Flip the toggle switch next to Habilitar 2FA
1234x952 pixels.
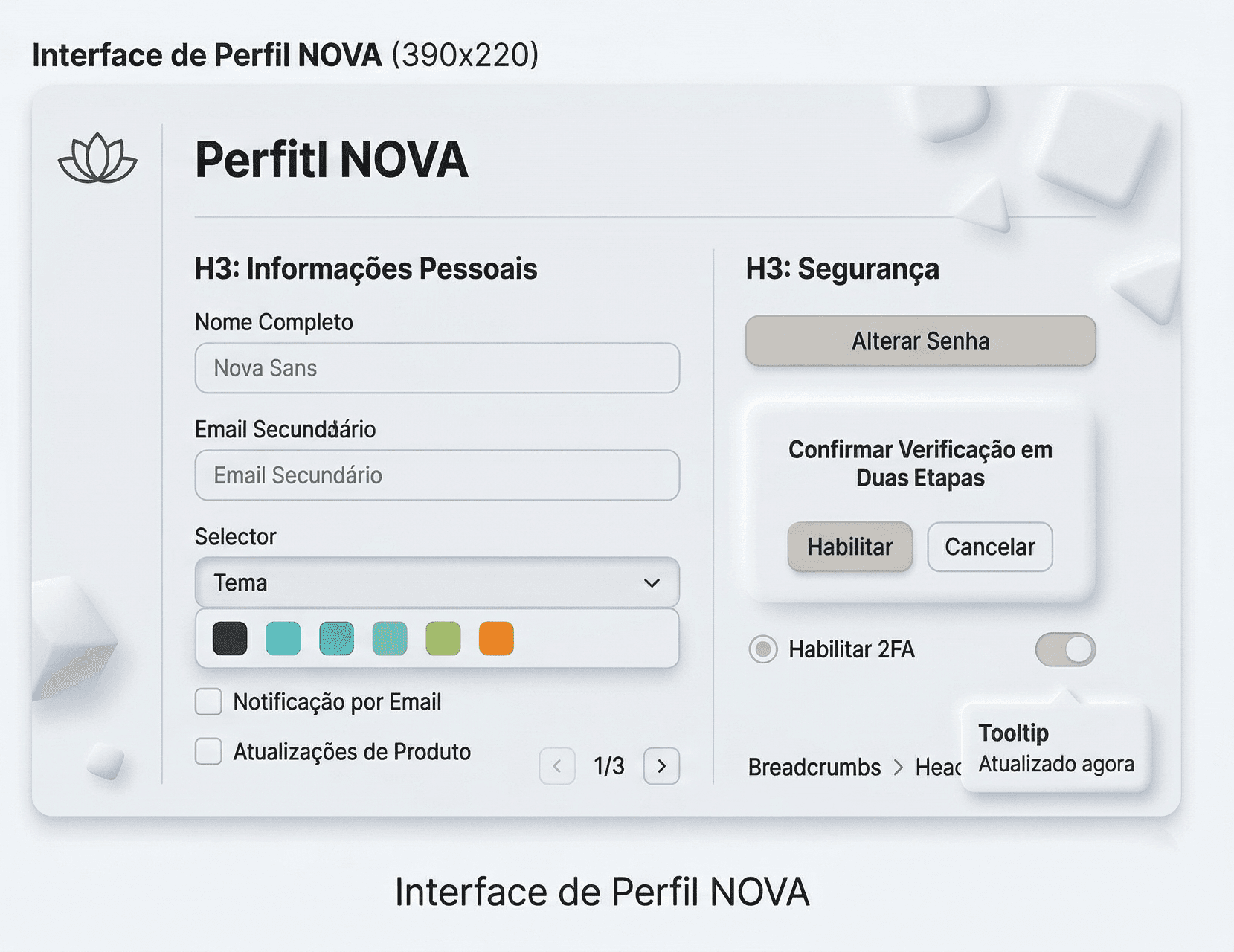[x=1065, y=648]
